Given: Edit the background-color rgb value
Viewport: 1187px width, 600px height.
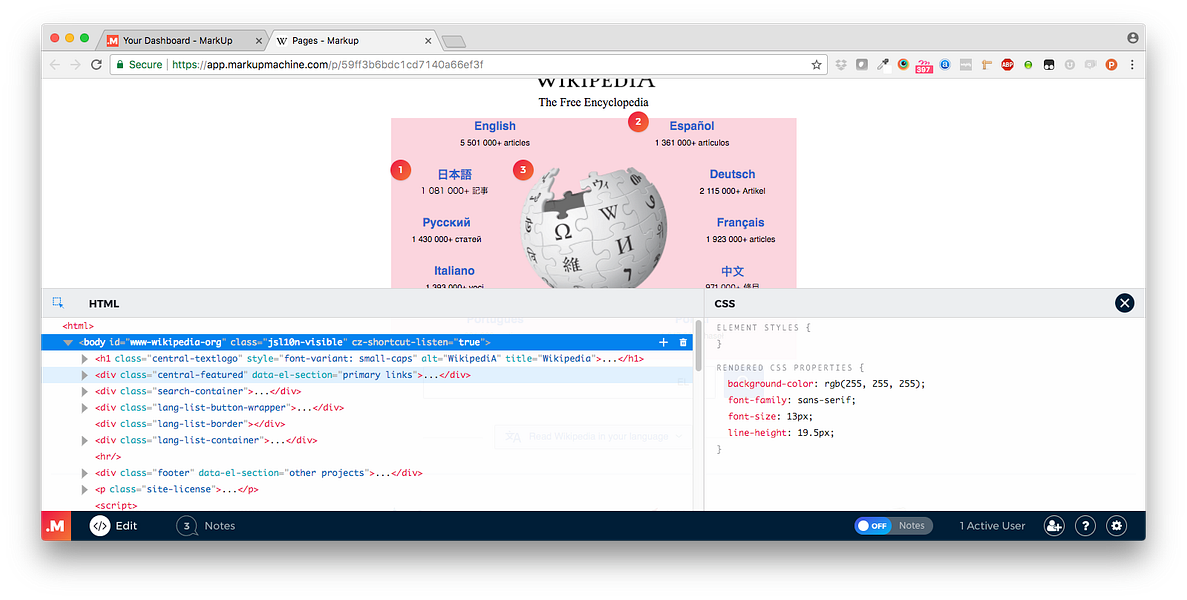Looking at the screenshot, I should click(874, 384).
